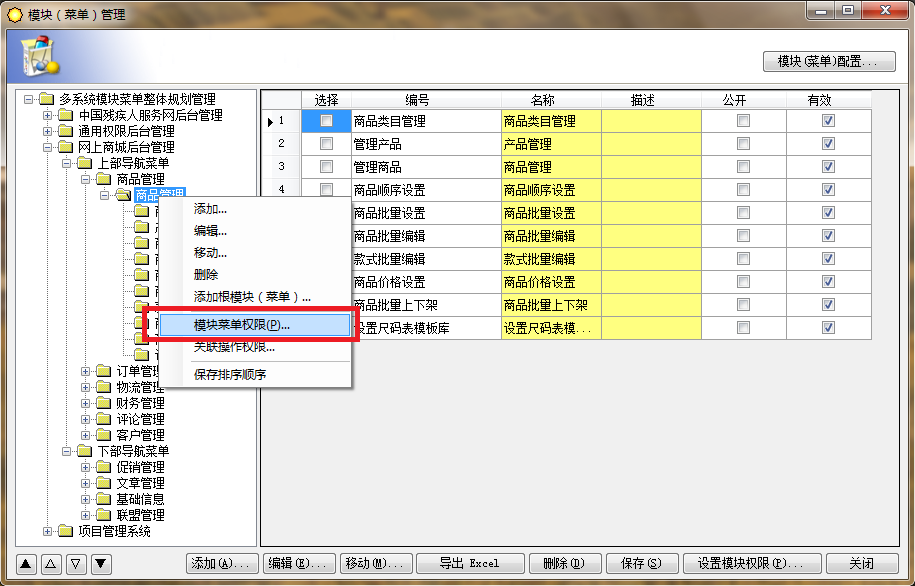This screenshot has width=915, height=586.
Task: Choose 添加根模块（菜单）... from context menu
Action: (255, 297)
